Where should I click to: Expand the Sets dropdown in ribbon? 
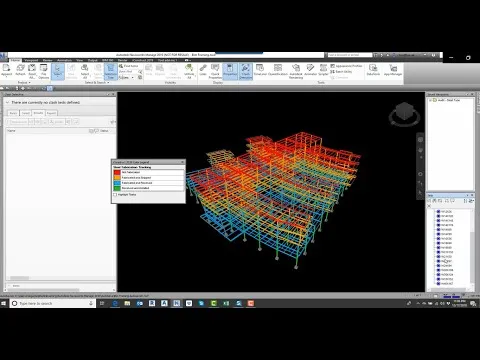126,77
